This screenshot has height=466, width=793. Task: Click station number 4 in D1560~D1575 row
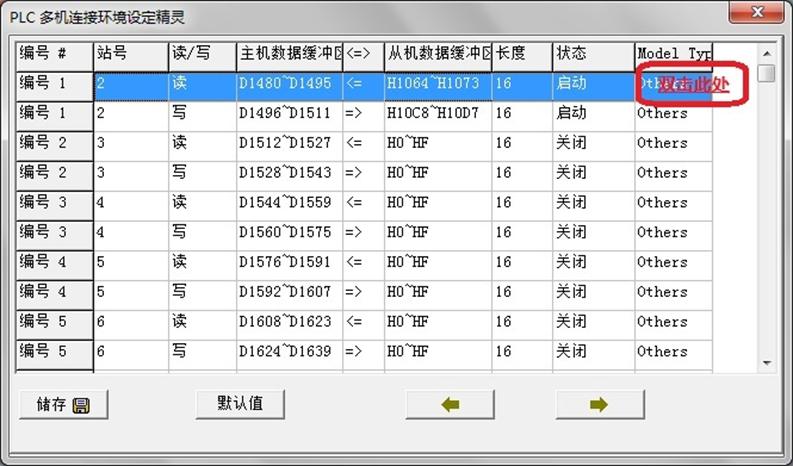[x=131, y=236]
